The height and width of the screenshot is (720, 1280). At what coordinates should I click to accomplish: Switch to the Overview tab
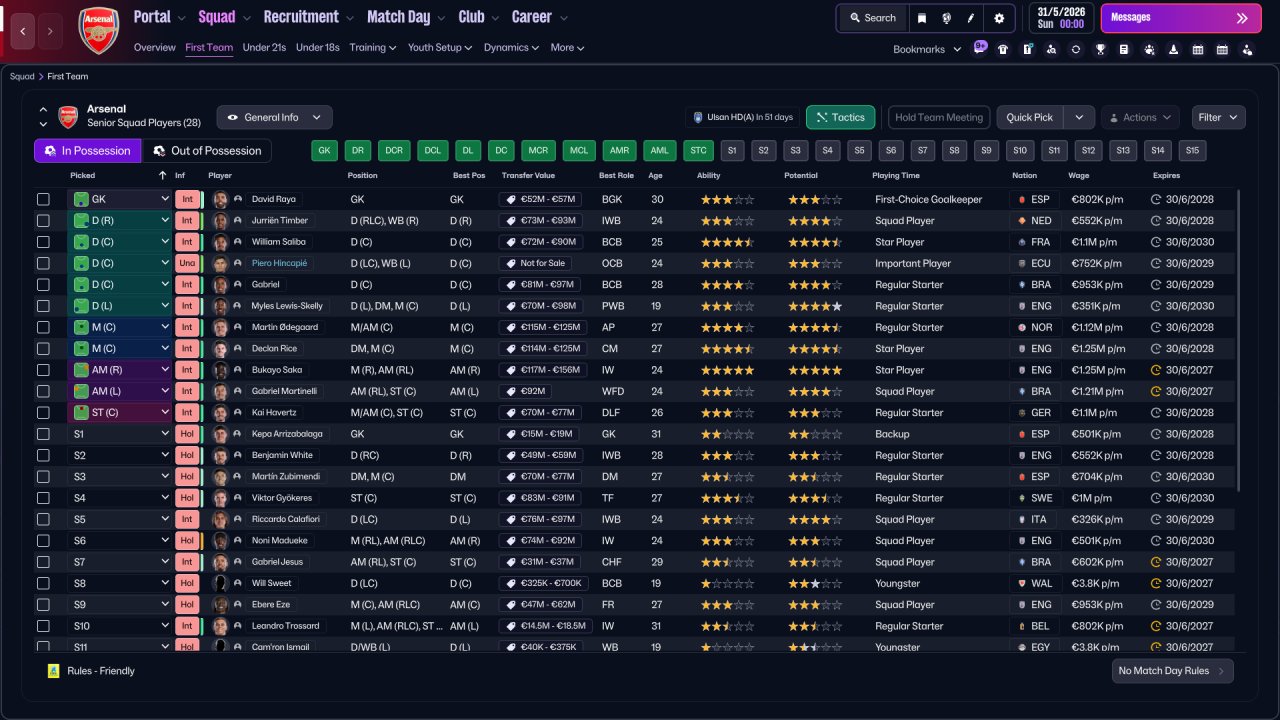(x=154, y=47)
